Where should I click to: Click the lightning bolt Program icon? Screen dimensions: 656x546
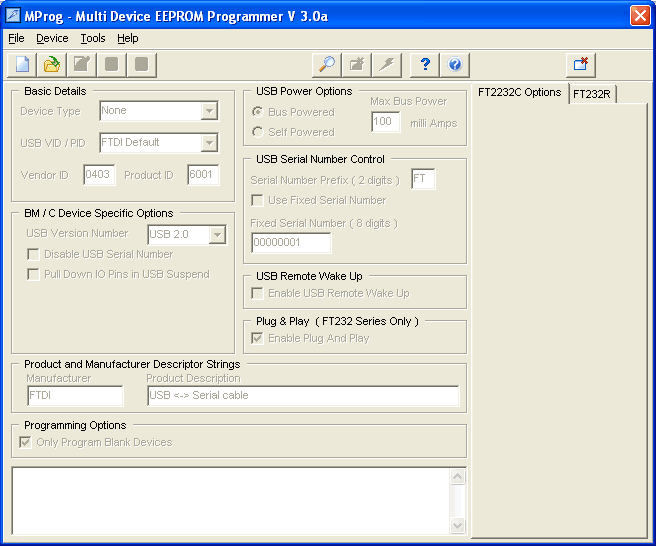tap(387, 65)
